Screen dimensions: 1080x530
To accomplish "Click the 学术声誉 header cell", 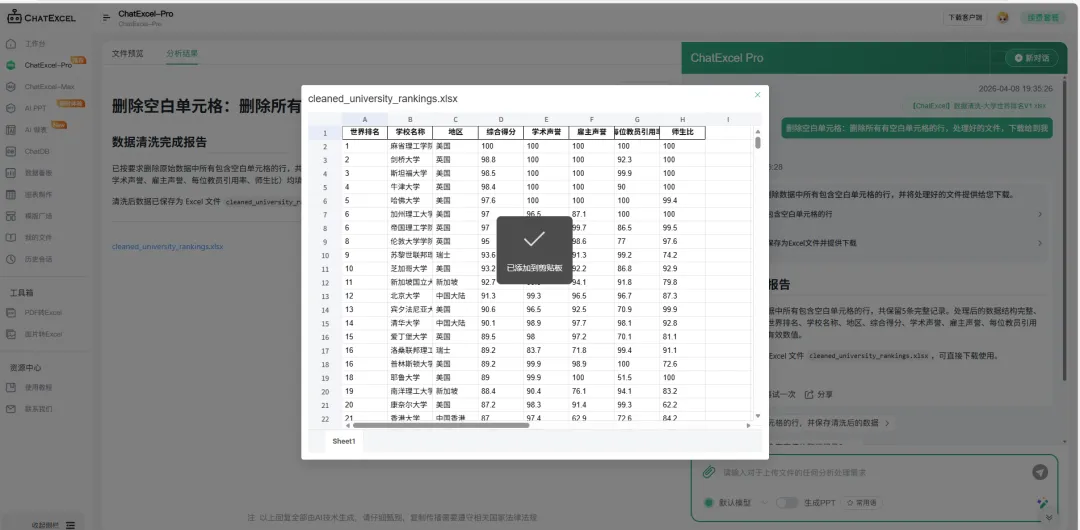I will [546, 132].
